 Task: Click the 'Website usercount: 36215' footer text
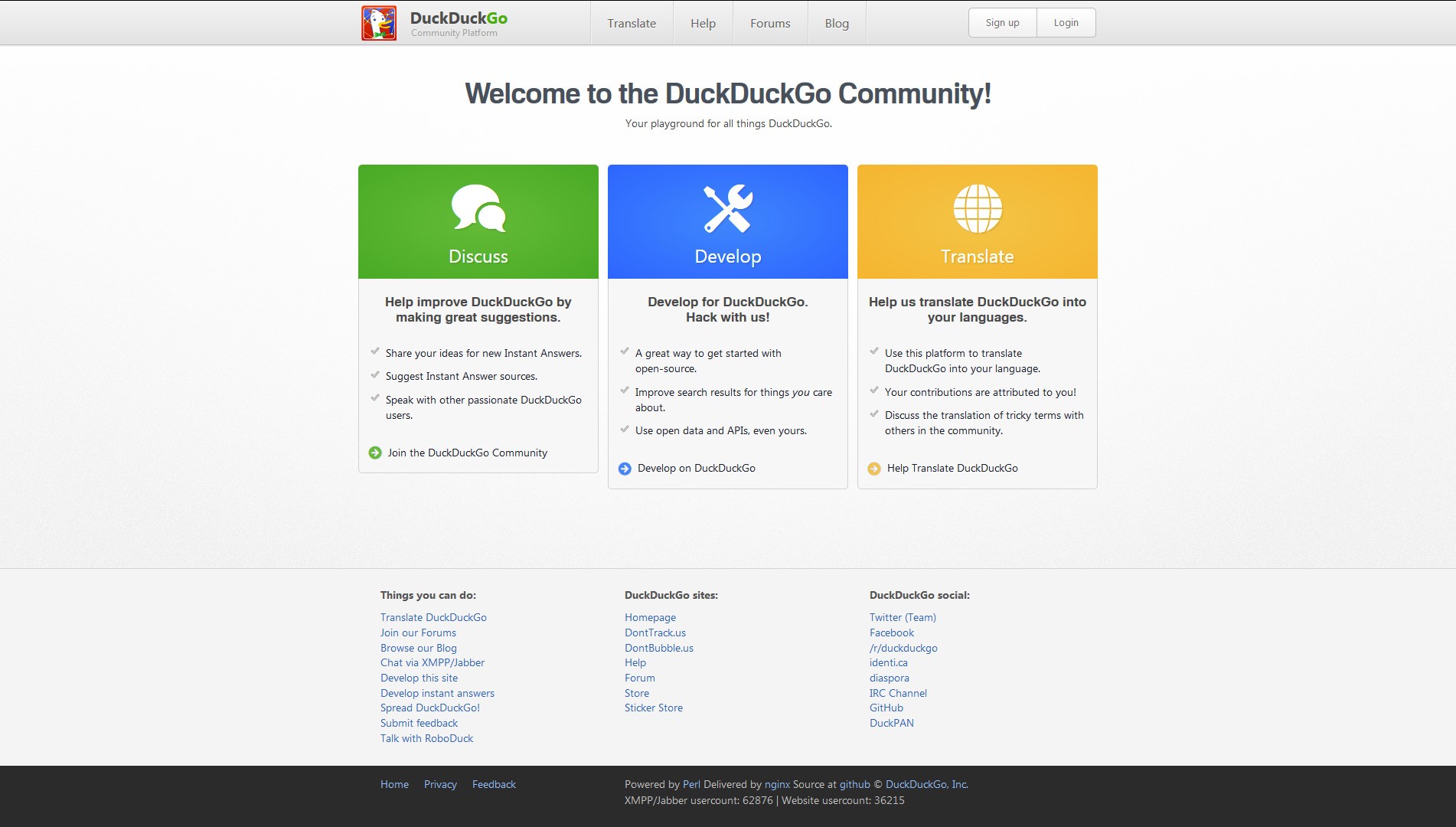843,800
